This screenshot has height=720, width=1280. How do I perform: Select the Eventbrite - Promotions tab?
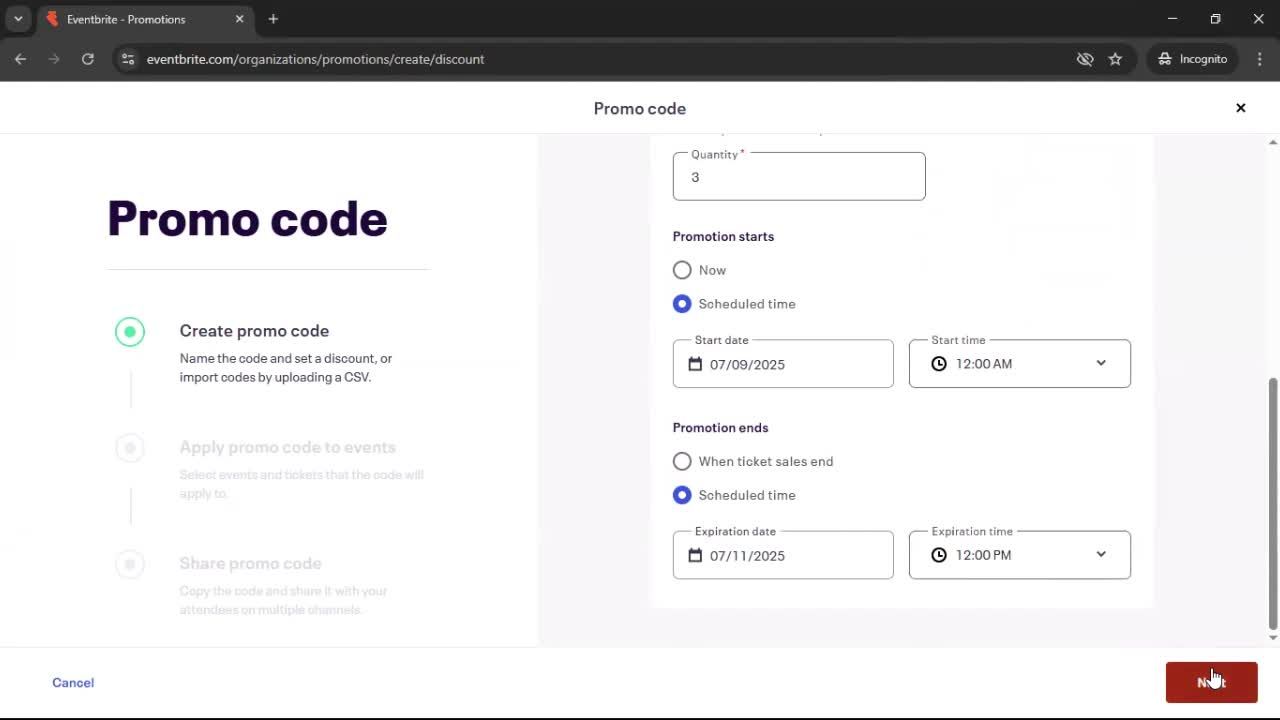pos(145,19)
